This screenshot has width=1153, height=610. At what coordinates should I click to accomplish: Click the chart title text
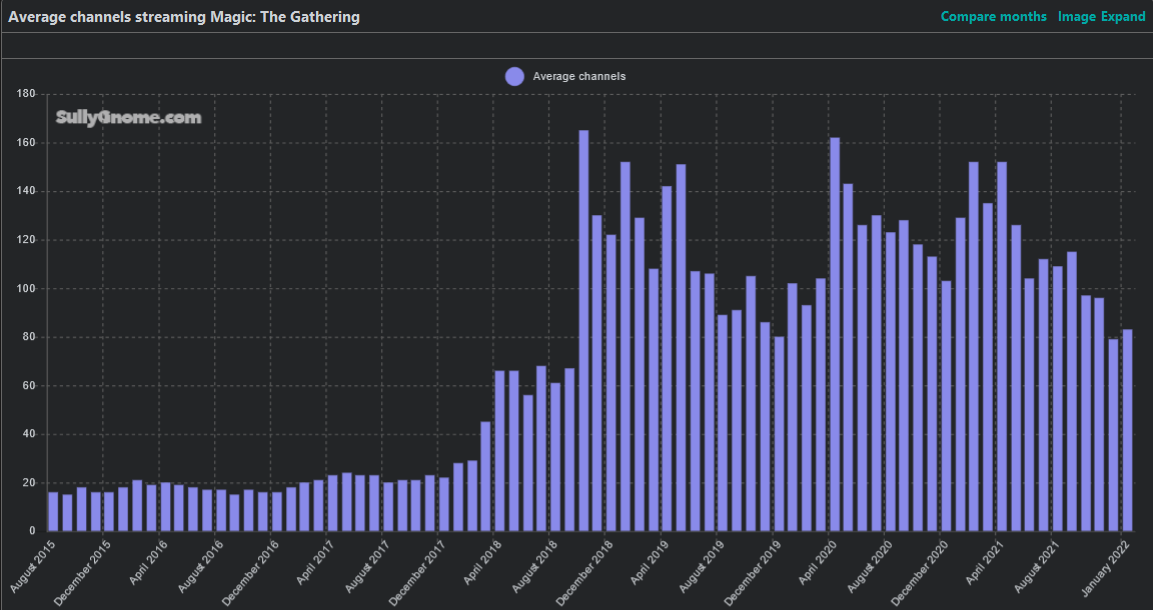(184, 16)
